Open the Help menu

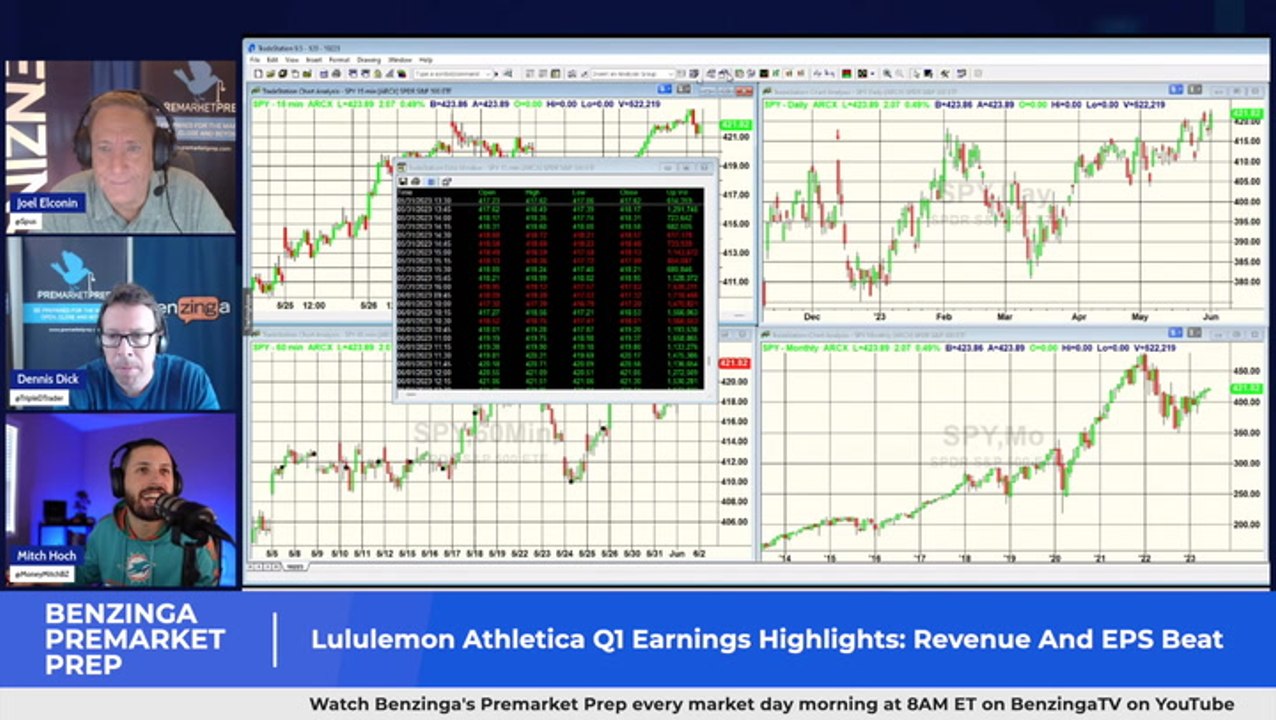click(426, 59)
